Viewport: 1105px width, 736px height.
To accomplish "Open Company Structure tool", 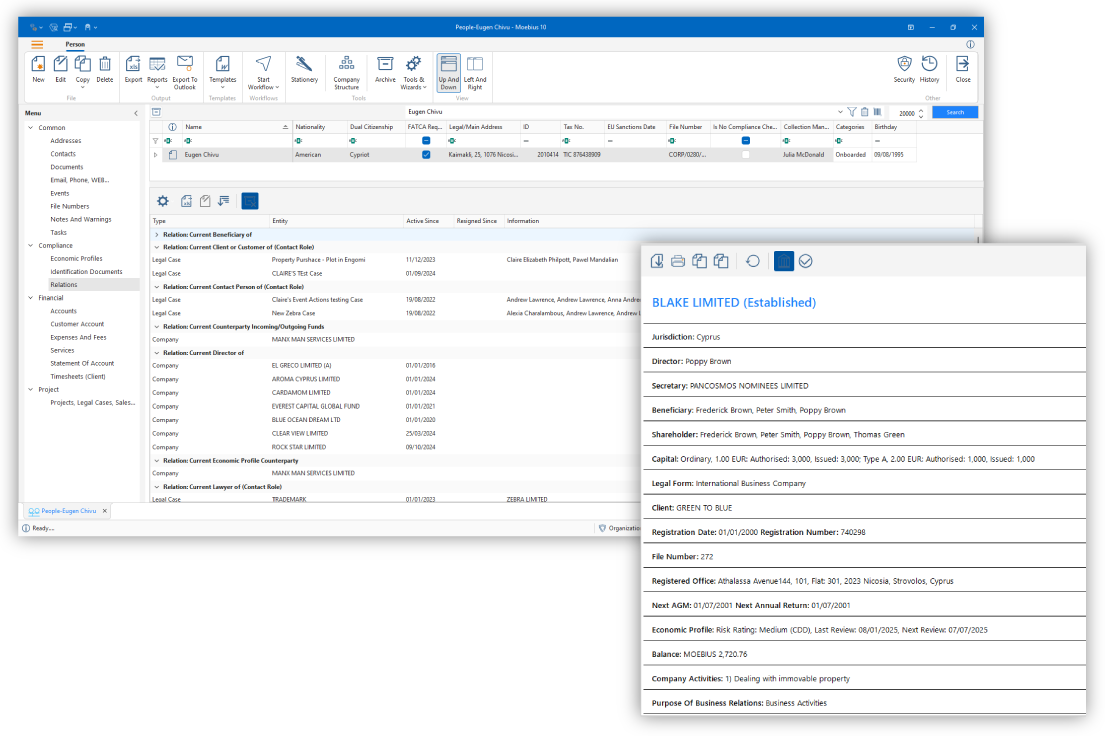I will (346, 65).
